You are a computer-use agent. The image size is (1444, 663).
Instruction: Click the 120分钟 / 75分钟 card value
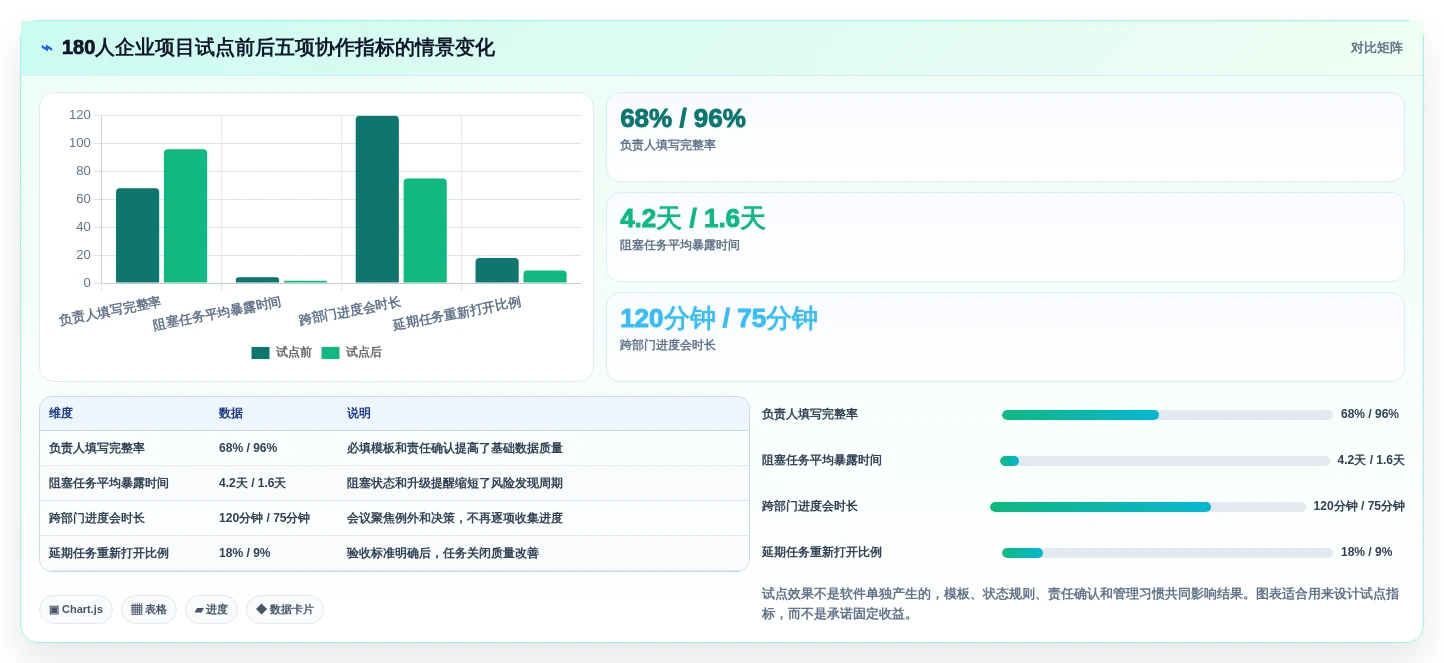click(x=718, y=318)
